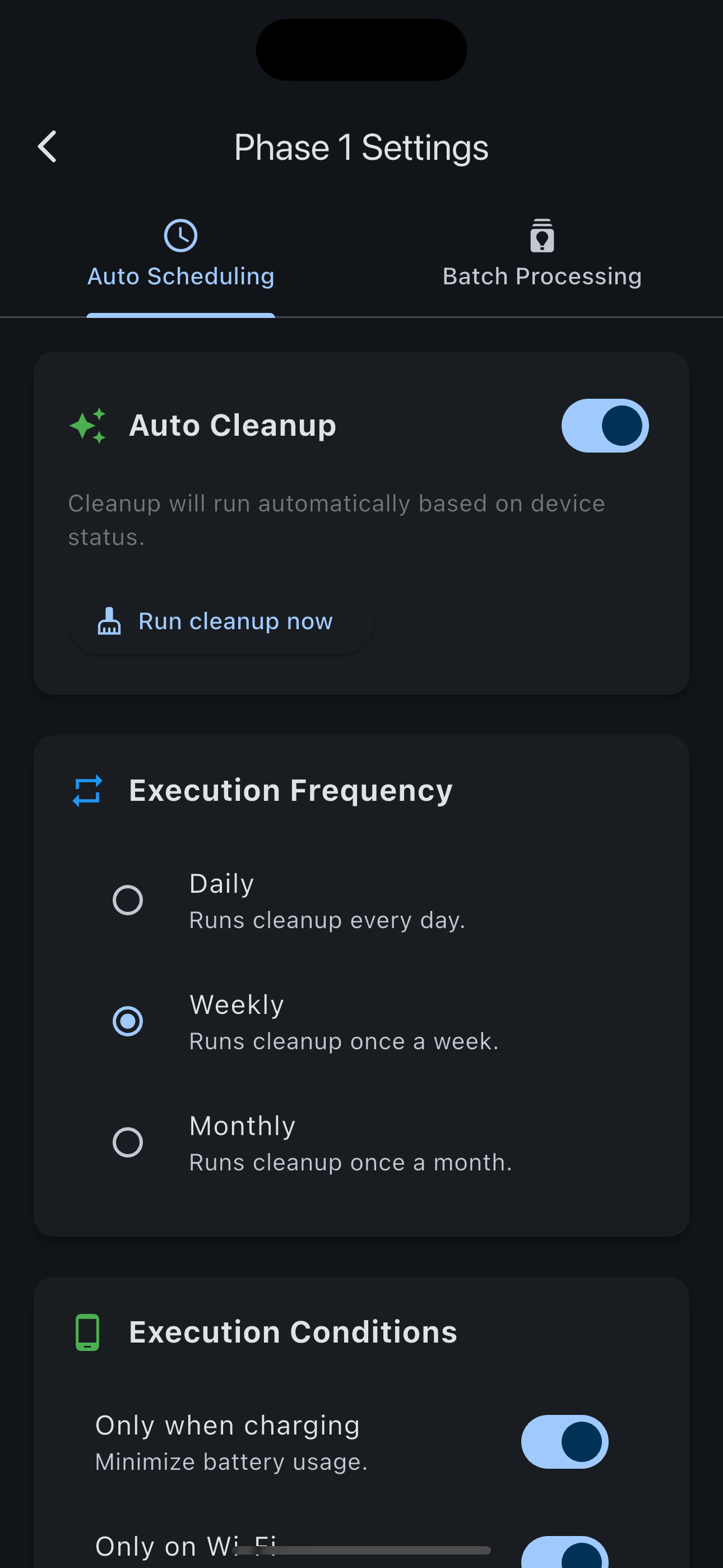The width and height of the screenshot is (723, 1568).
Task: Tap the Daily option label text
Action: pyautogui.click(x=221, y=883)
